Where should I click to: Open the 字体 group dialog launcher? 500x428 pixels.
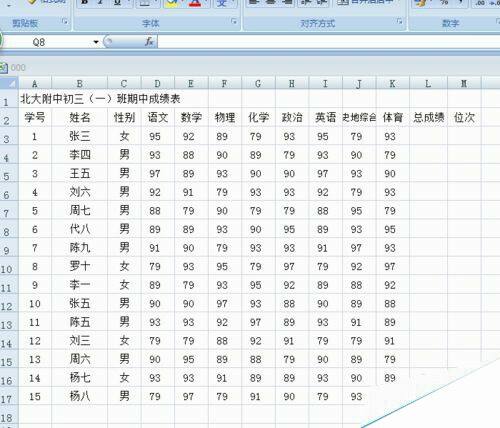pos(234,22)
